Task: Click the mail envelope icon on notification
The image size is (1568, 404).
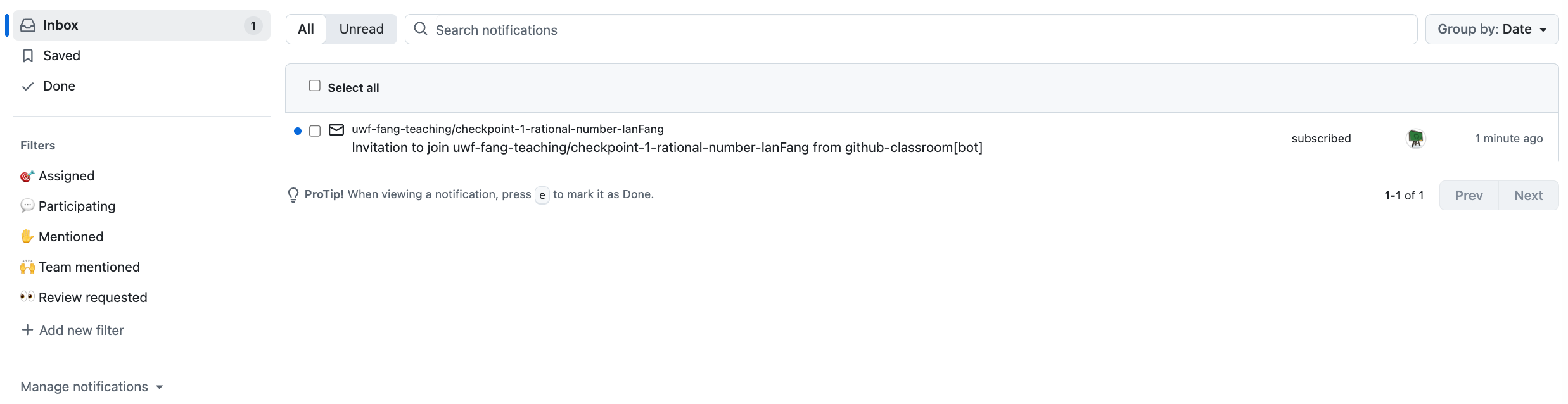Action: click(x=336, y=130)
